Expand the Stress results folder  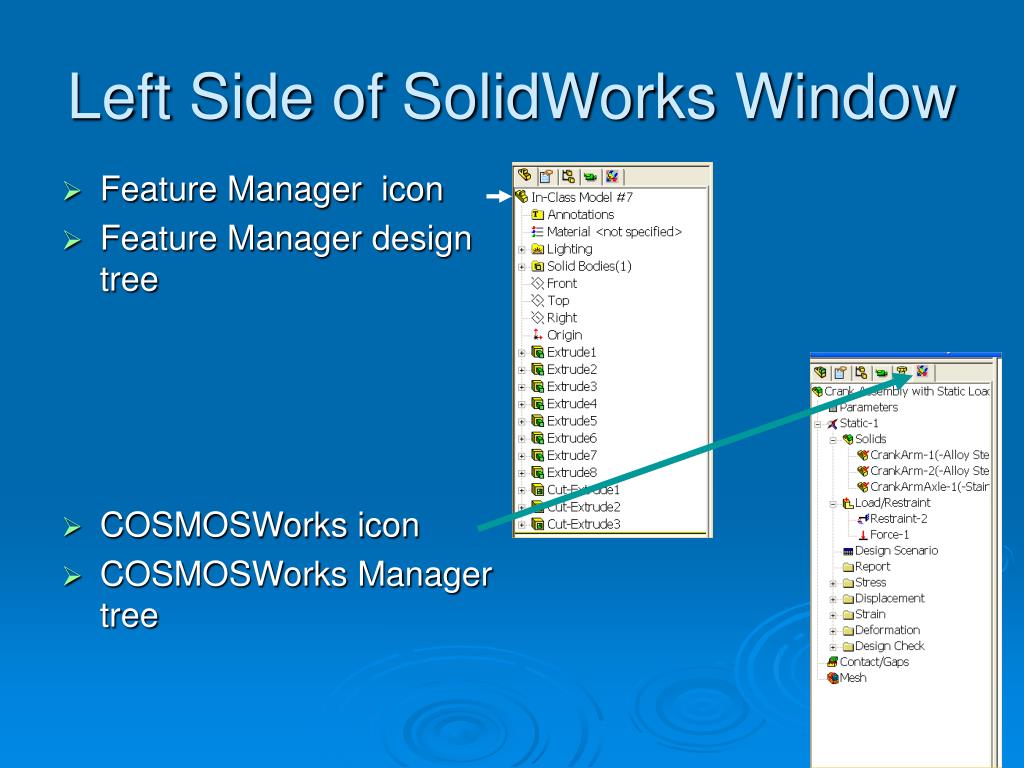(833, 583)
